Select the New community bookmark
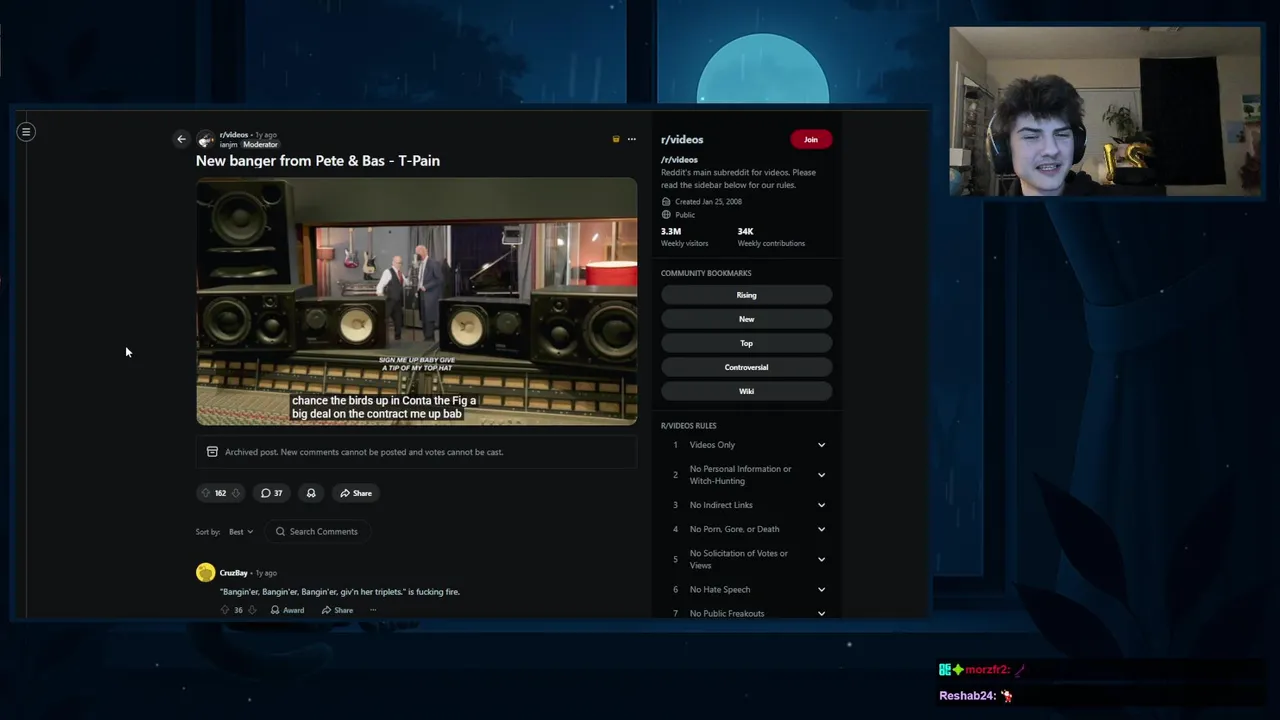 coord(746,319)
